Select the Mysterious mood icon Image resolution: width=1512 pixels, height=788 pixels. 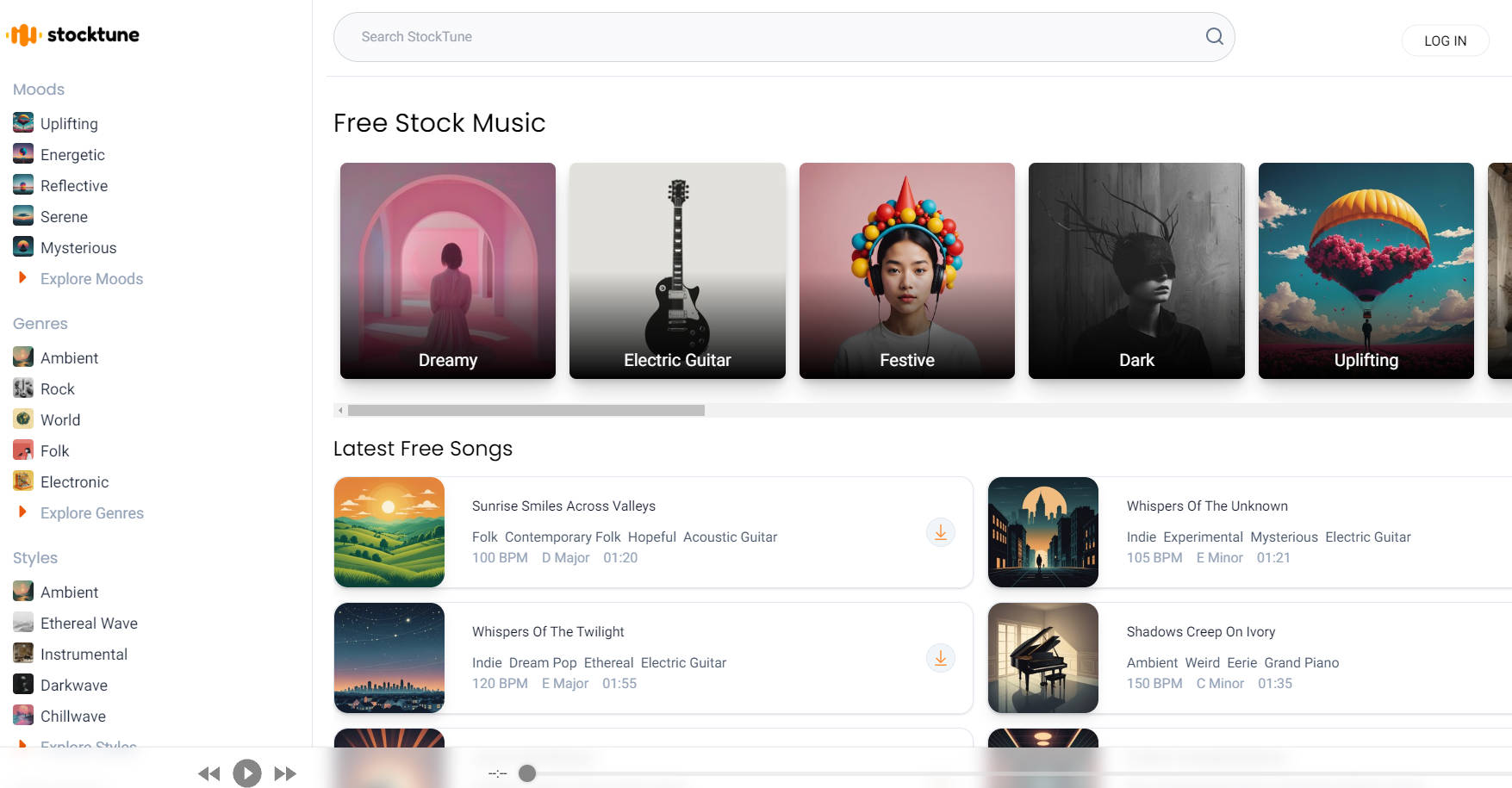[x=22, y=246]
